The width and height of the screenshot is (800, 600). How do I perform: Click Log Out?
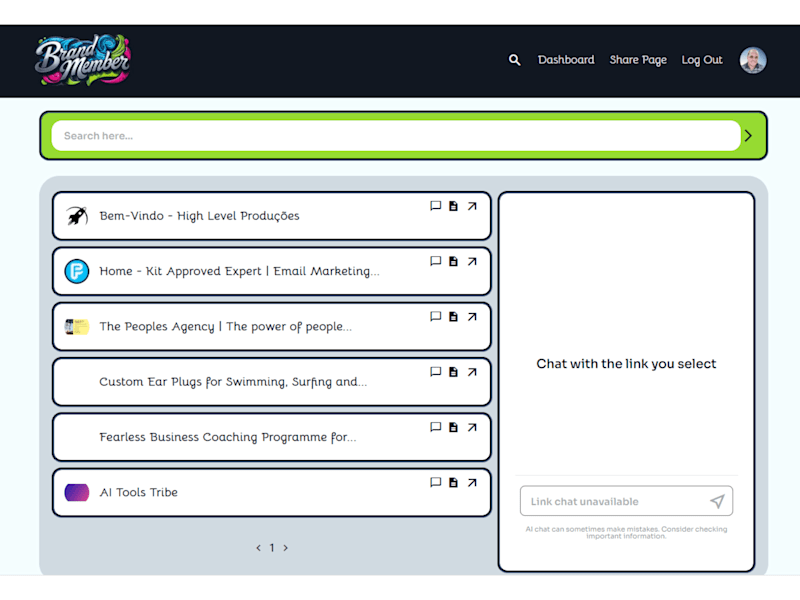[x=702, y=60]
